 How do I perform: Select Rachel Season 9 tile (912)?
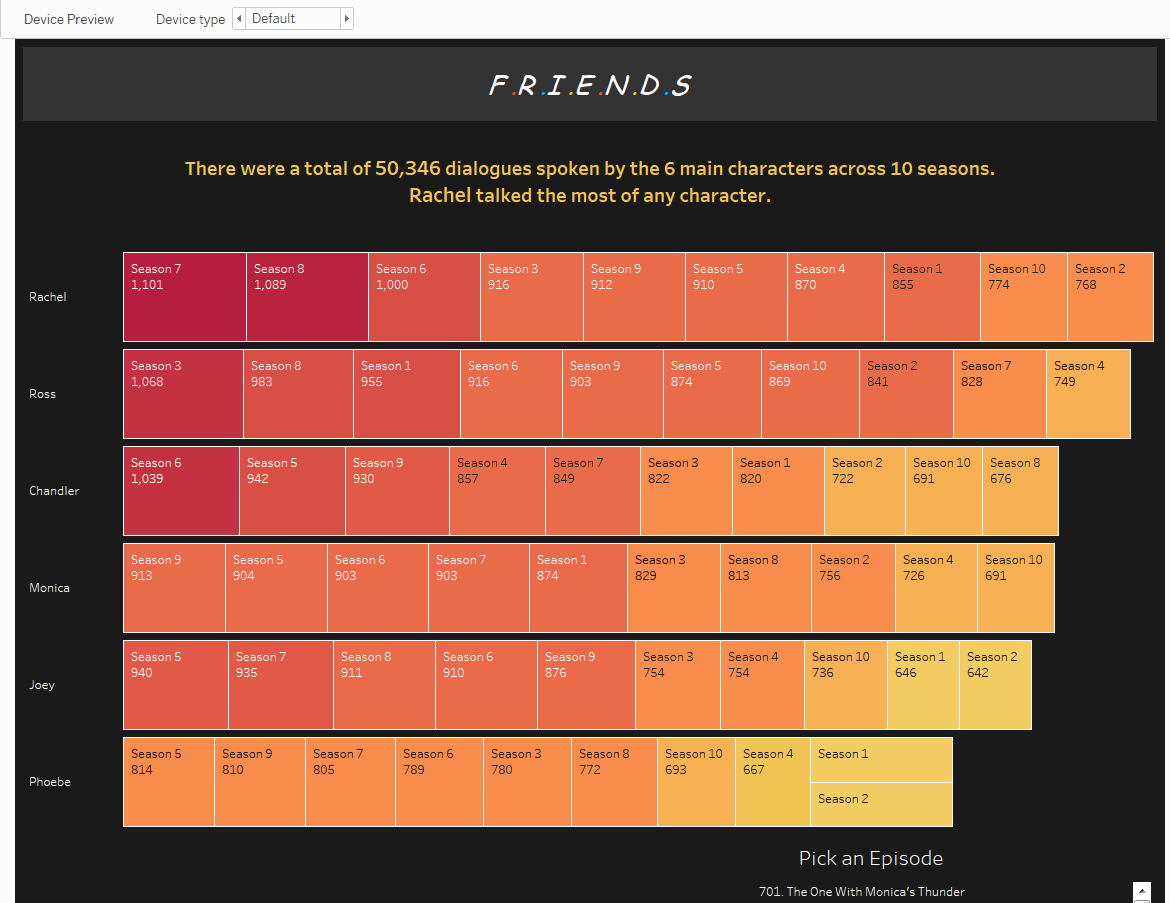634,297
